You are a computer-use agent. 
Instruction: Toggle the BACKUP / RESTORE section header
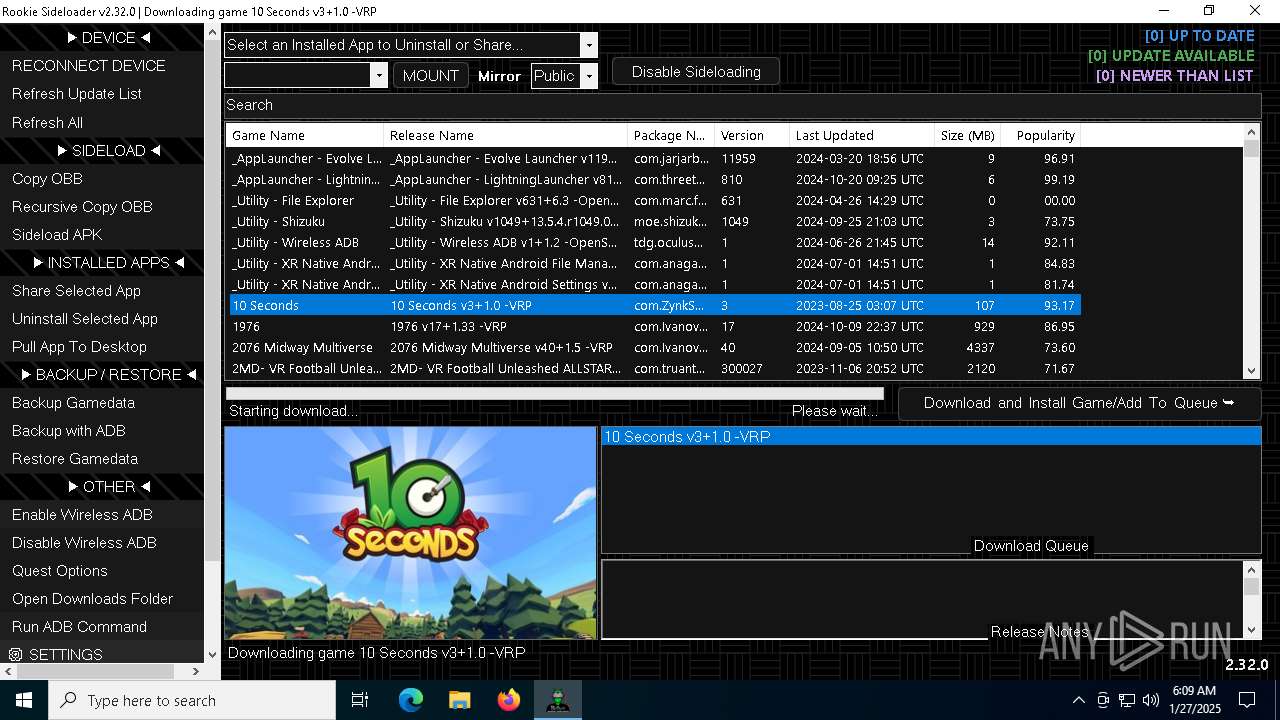click(x=108, y=374)
